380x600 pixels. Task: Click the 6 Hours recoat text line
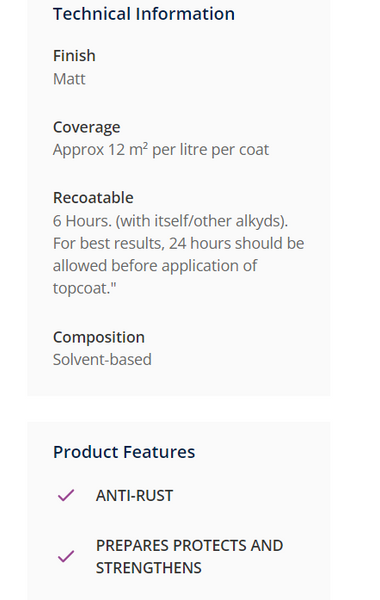170,221
